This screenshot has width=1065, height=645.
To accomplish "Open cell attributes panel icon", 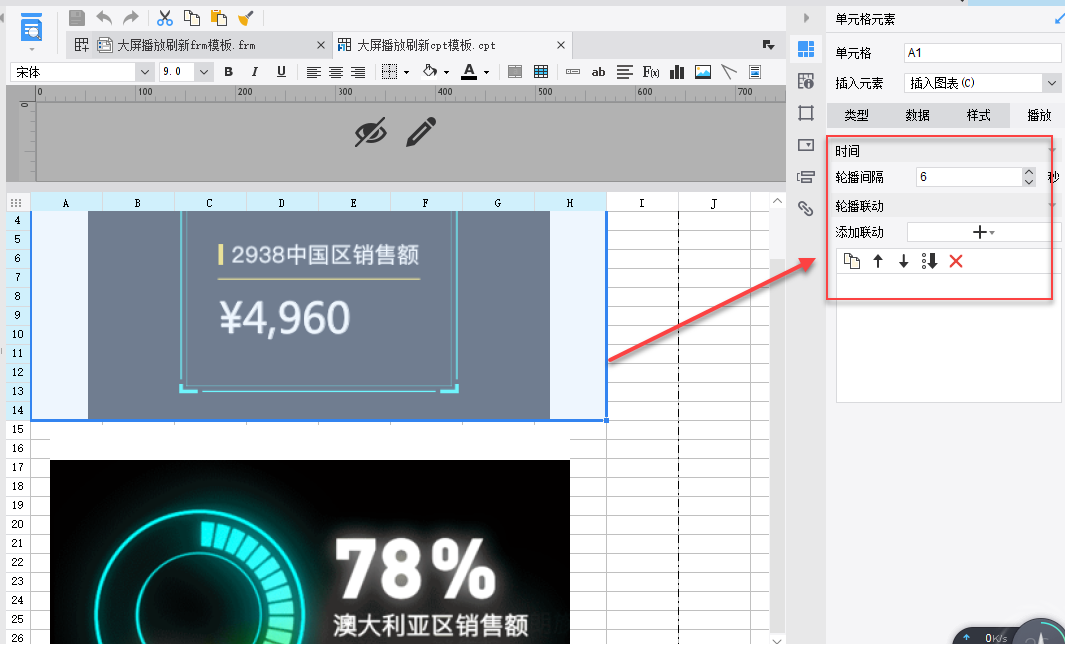I will tap(806, 81).
